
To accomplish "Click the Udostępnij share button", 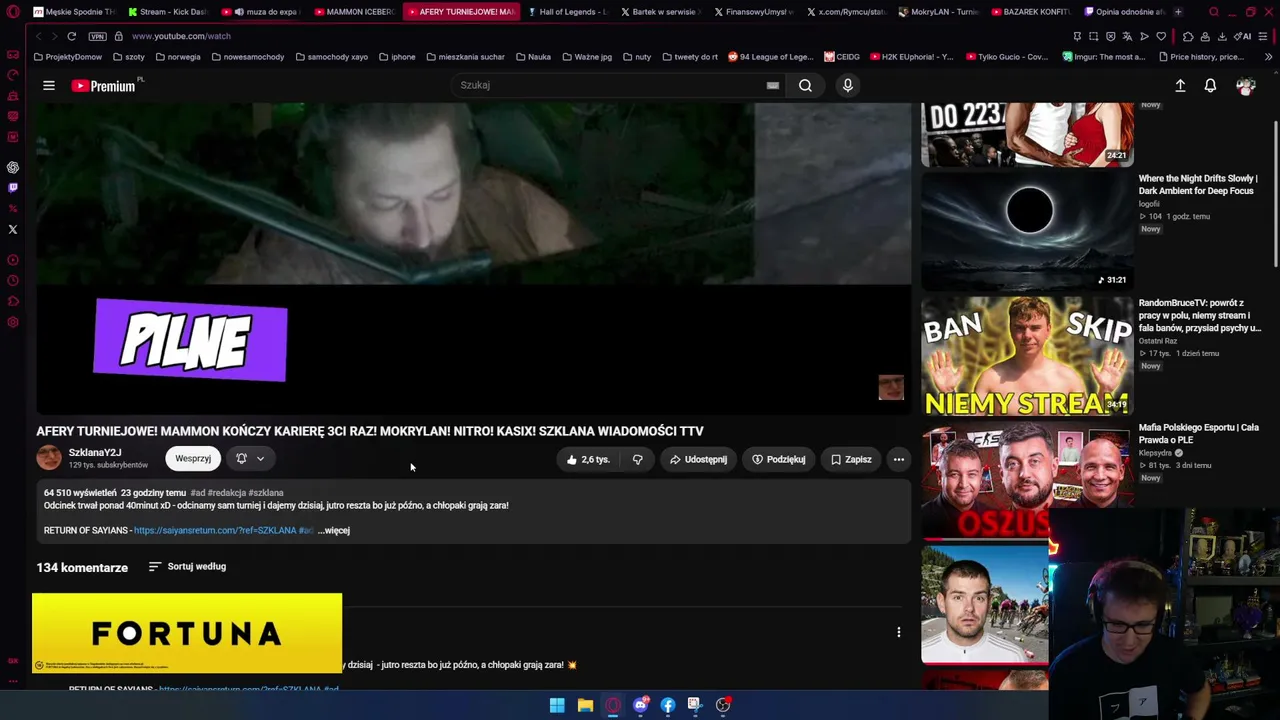I will click(x=698, y=460).
